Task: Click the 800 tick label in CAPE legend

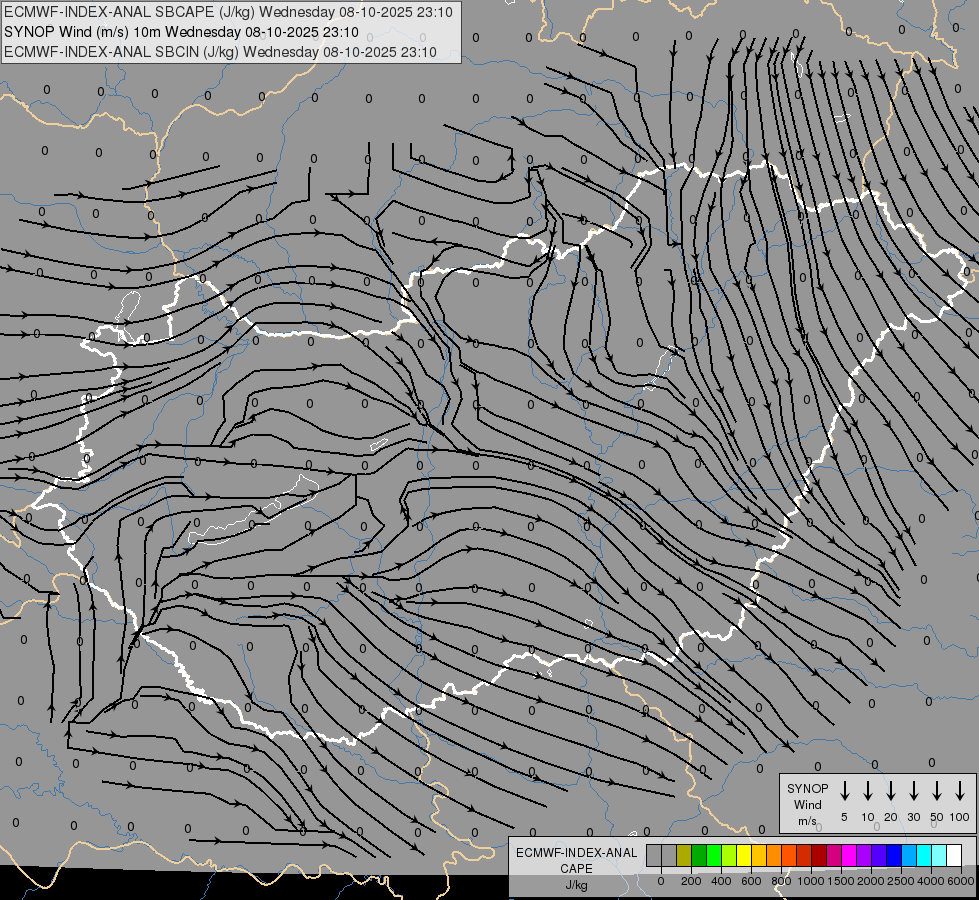Action: click(781, 881)
